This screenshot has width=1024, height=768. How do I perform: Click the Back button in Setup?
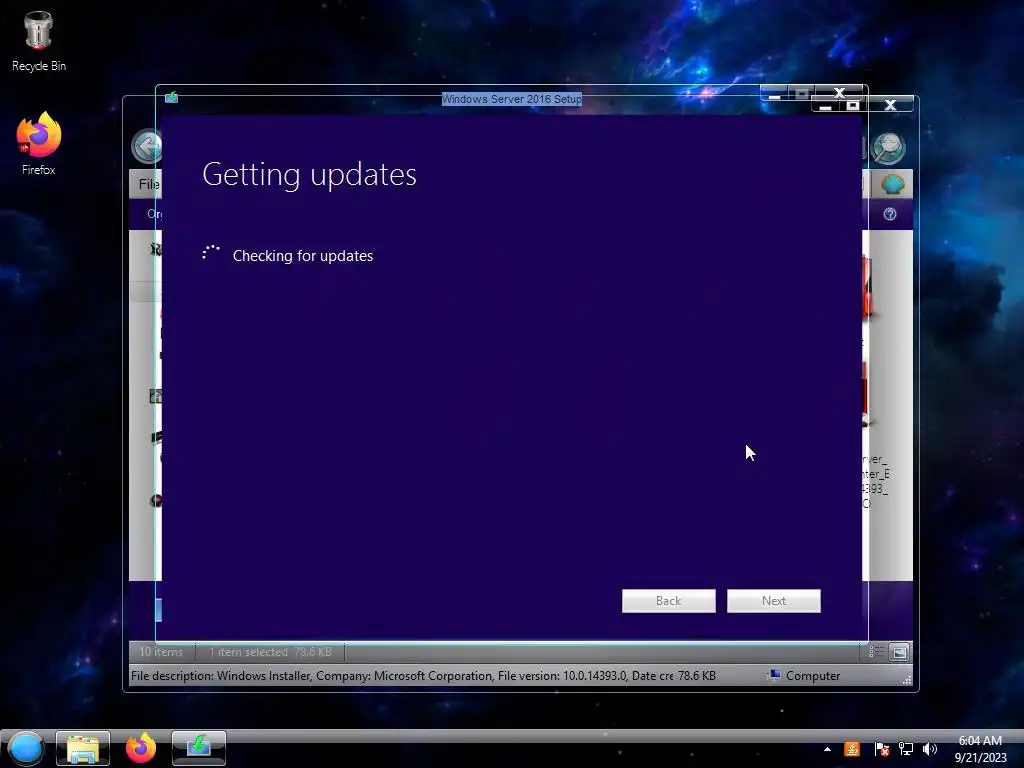point(669,601)
